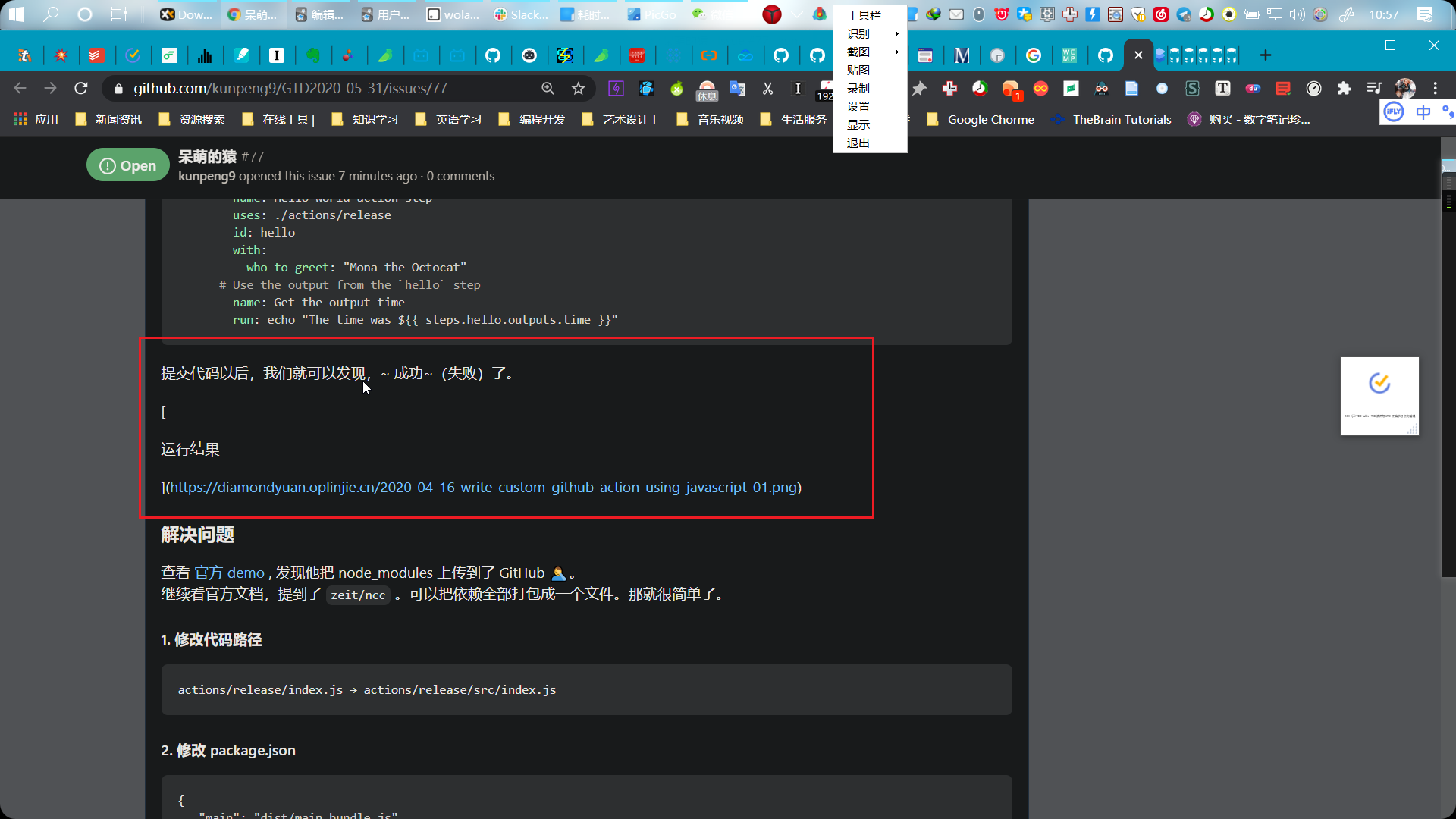Switch to the wola... taskbar window
Screen dimensions: 1456x819
pyautogui.click(x=453, y=14)
